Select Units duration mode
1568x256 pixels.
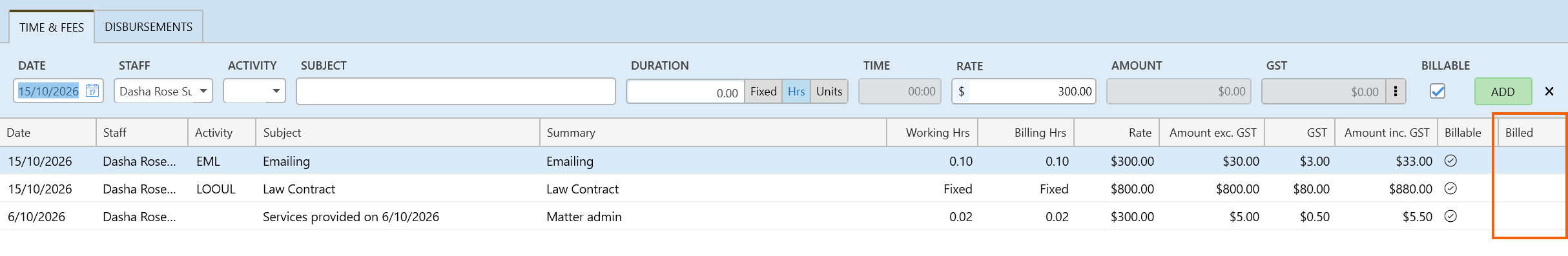point(829,92)
